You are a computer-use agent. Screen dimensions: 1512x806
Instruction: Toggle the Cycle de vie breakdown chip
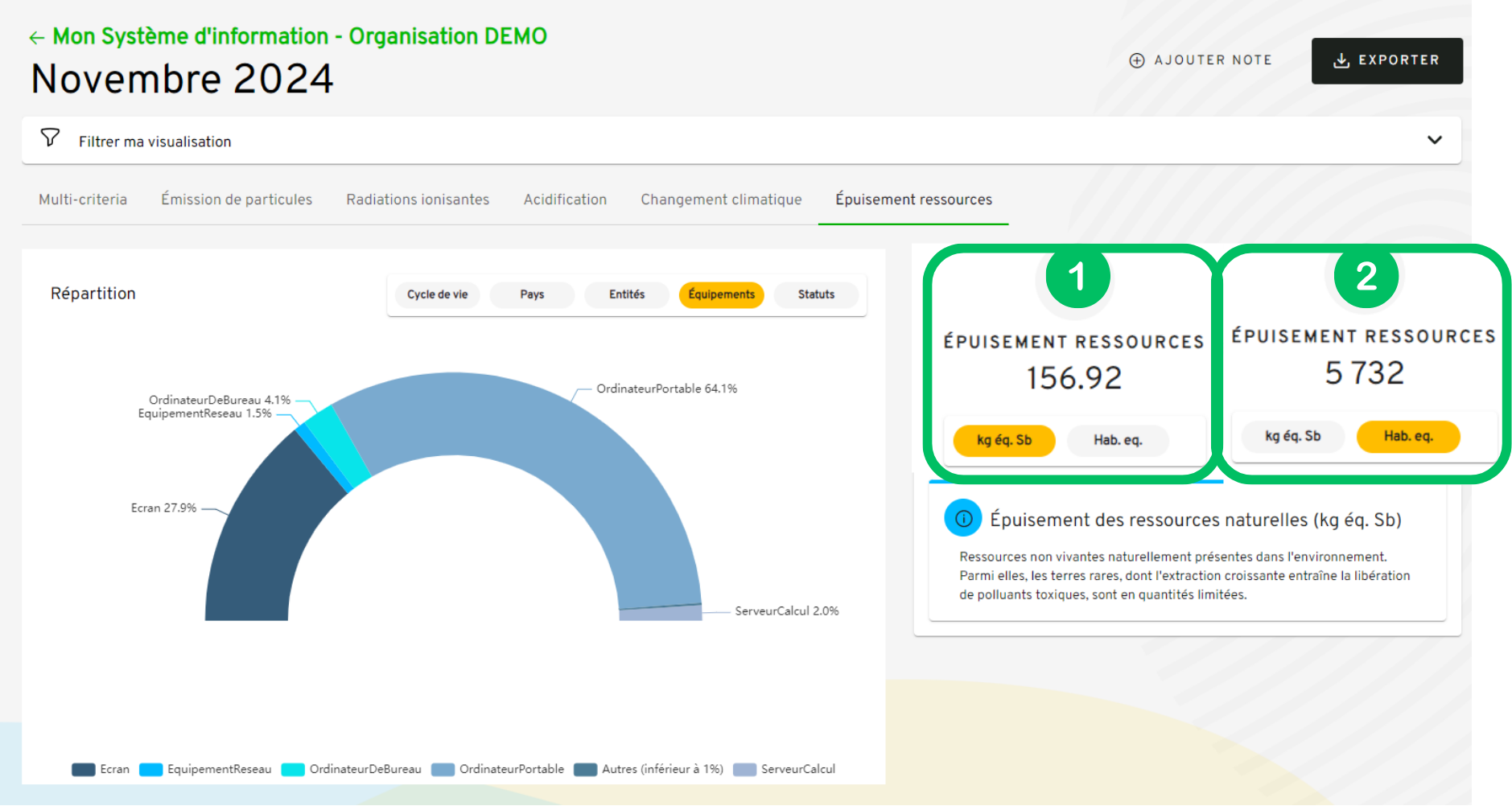pyautogui.click(x=437, y=294)
